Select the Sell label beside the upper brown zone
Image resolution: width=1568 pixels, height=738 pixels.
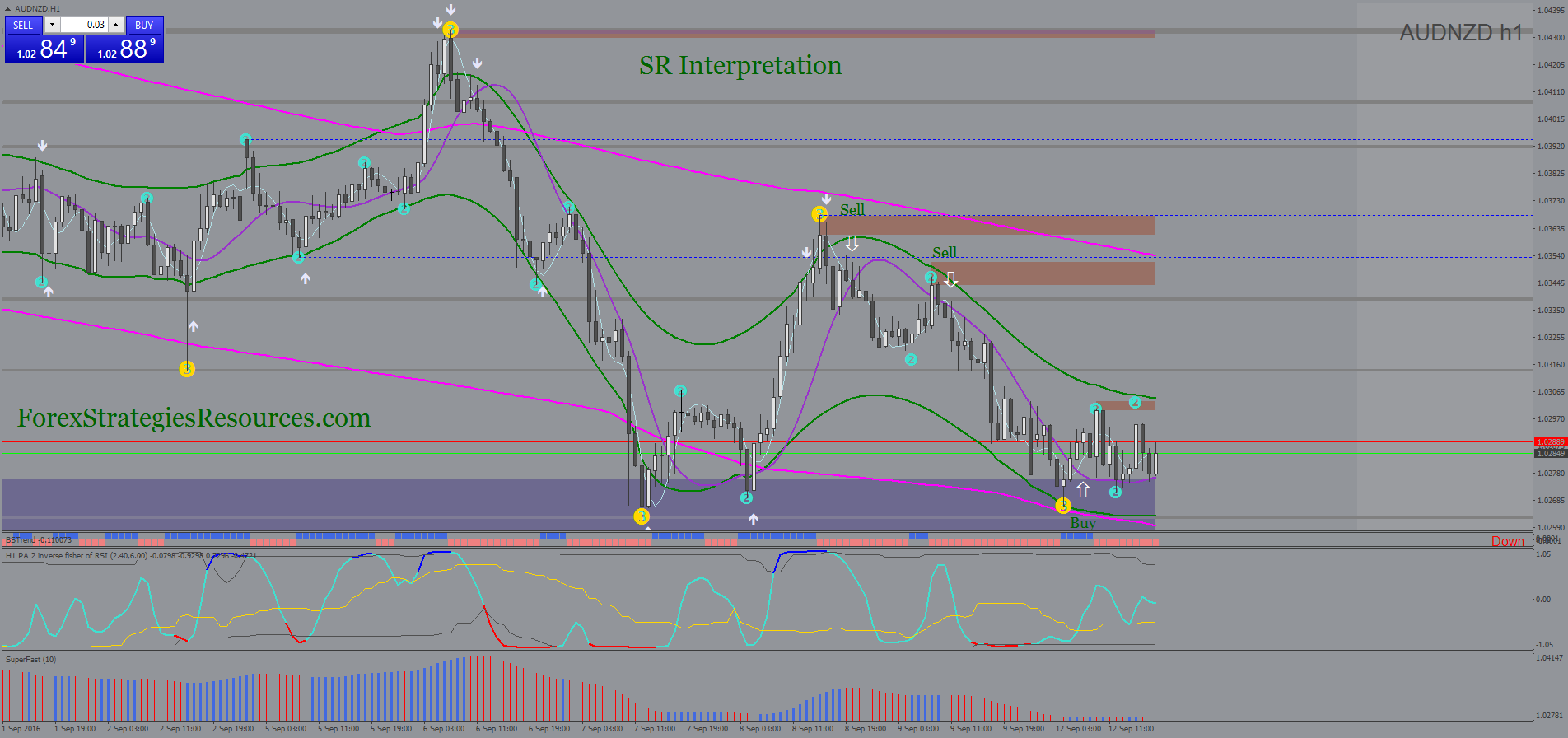click(x=852, y=209)
